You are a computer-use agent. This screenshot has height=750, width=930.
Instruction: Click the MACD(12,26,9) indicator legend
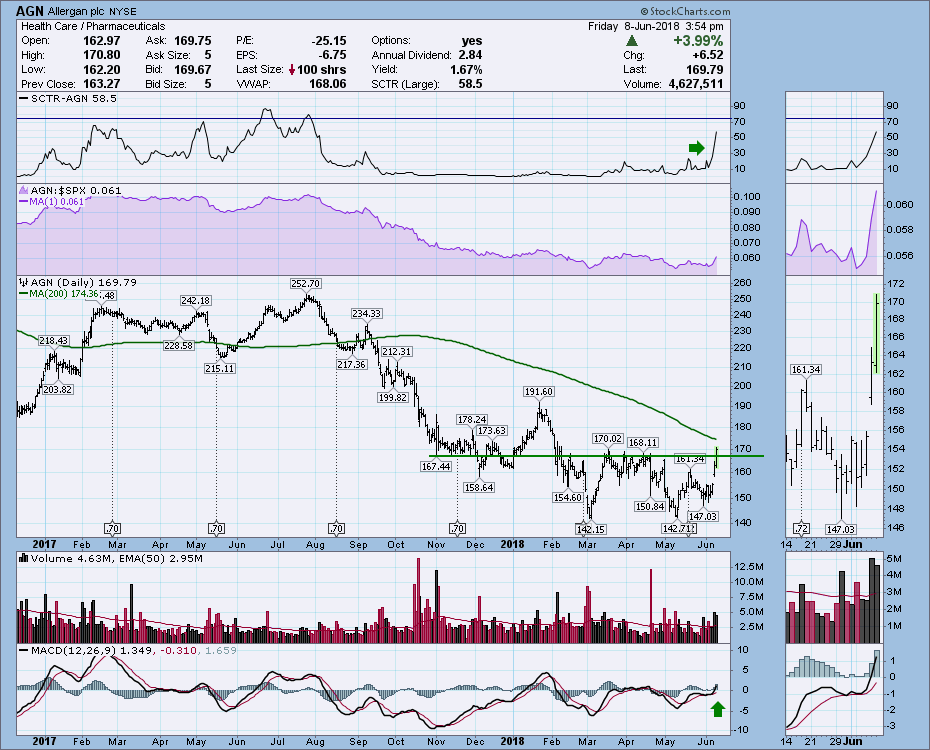pos(65,650)
